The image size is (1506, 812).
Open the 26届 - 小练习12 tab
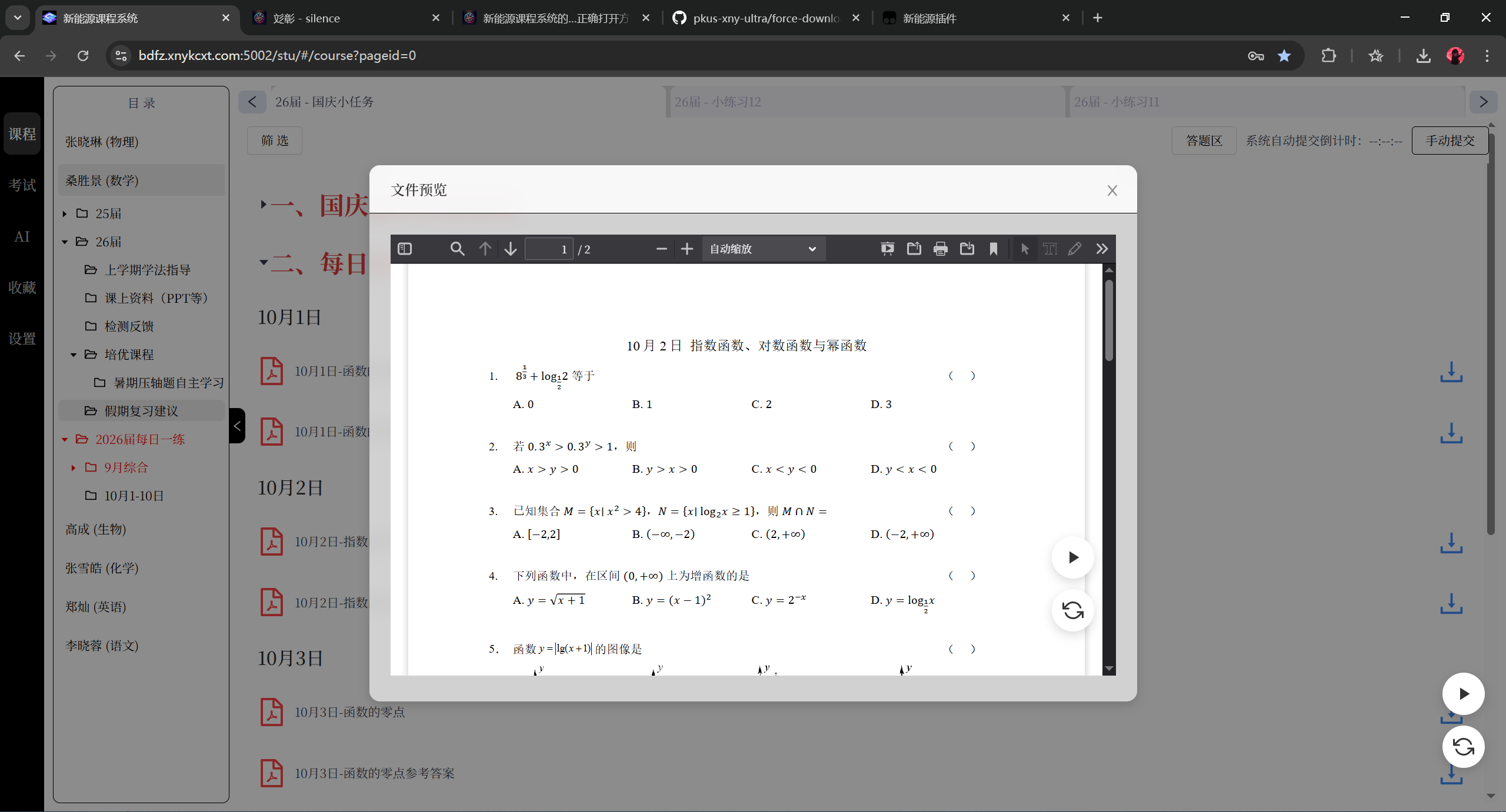click(718, 102)
